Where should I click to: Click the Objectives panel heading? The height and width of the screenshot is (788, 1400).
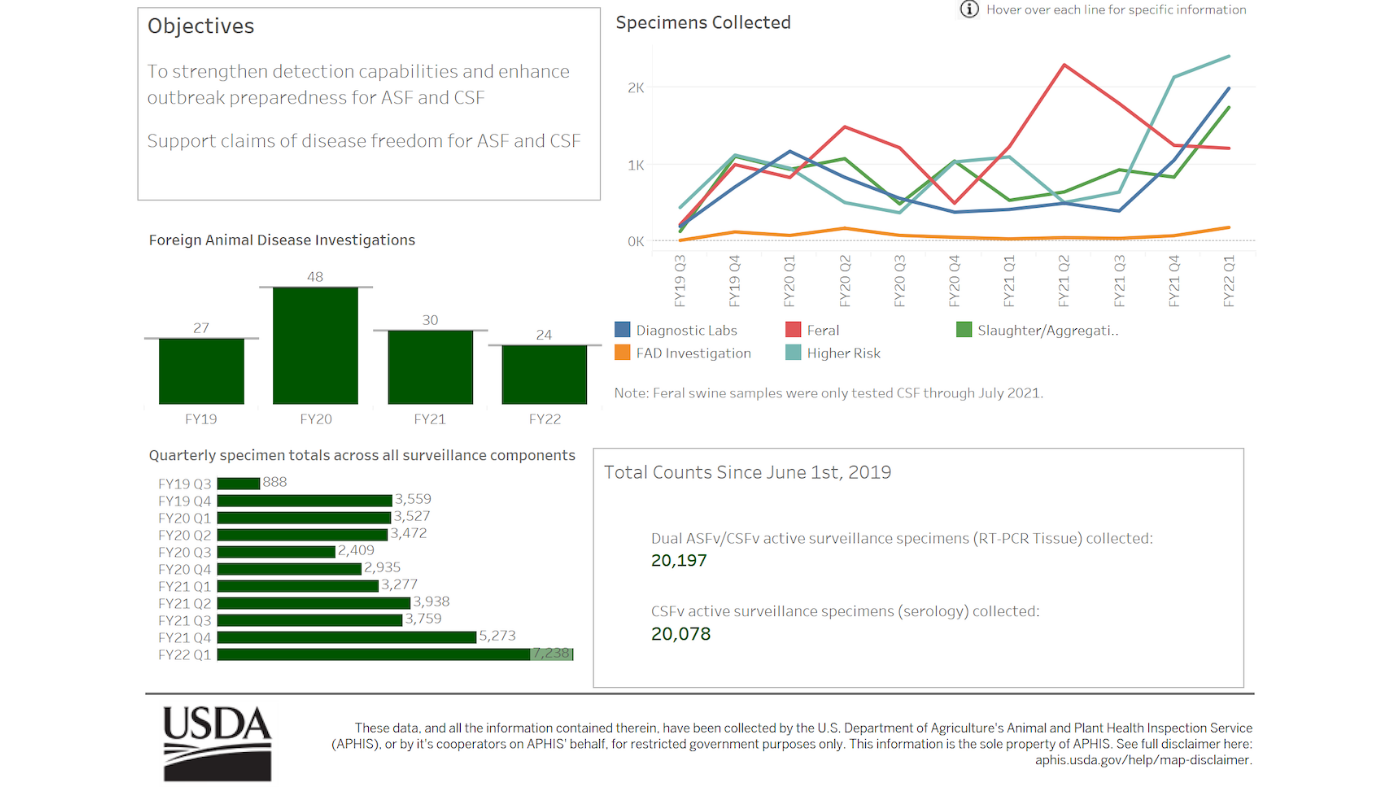point(200,26)
